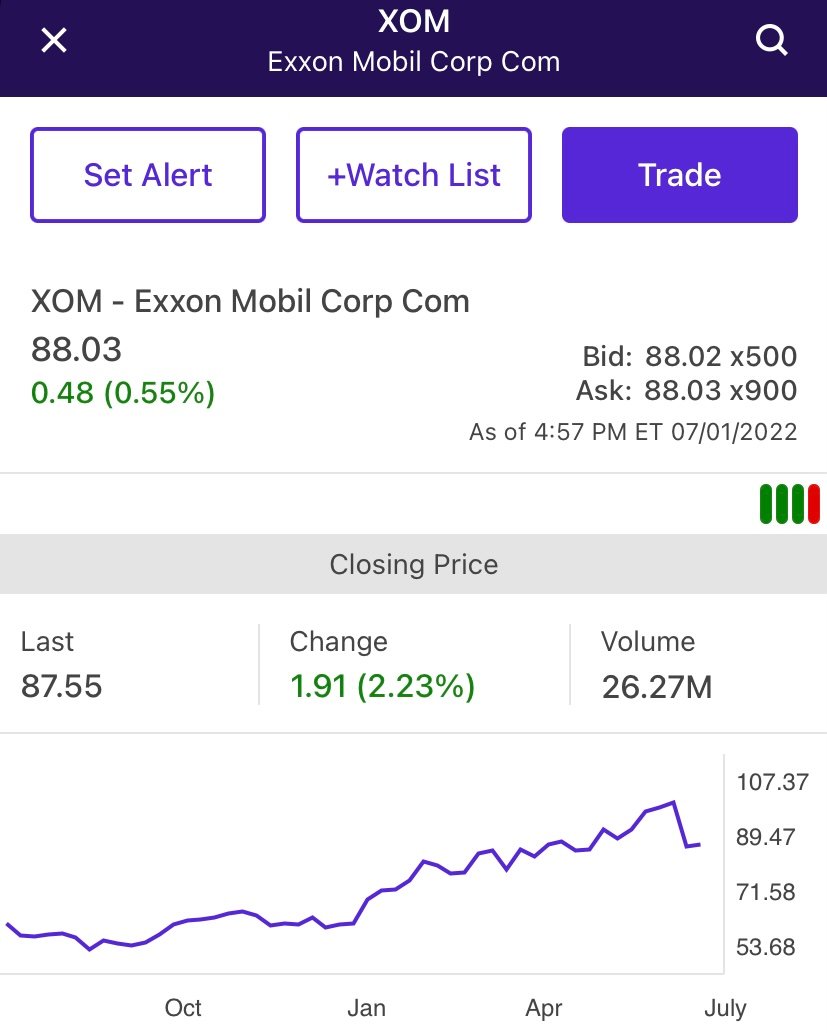This screenshot has height=1033, width=827.
Task: Select the Bid 88.02 x500 quote
Action: point(689,356)
